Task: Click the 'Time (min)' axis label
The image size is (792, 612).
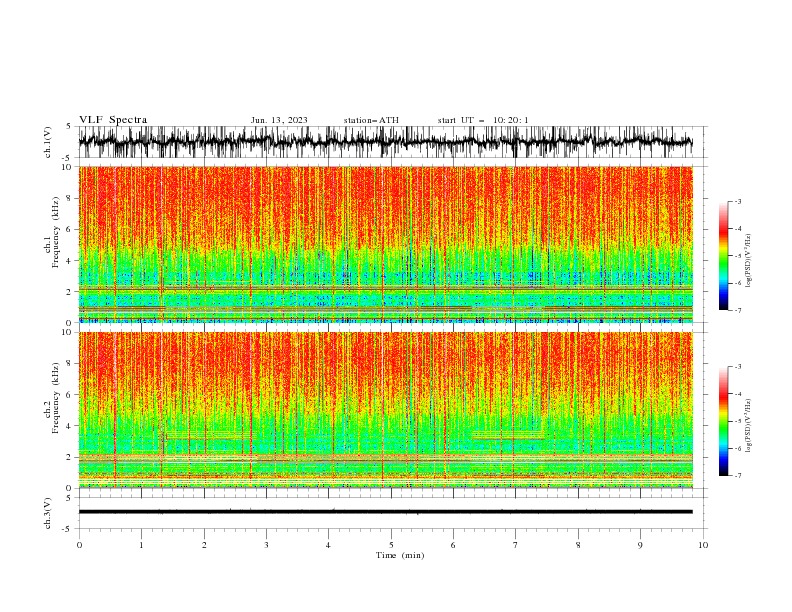Action: pyautogui.click(x=400, y=555)
